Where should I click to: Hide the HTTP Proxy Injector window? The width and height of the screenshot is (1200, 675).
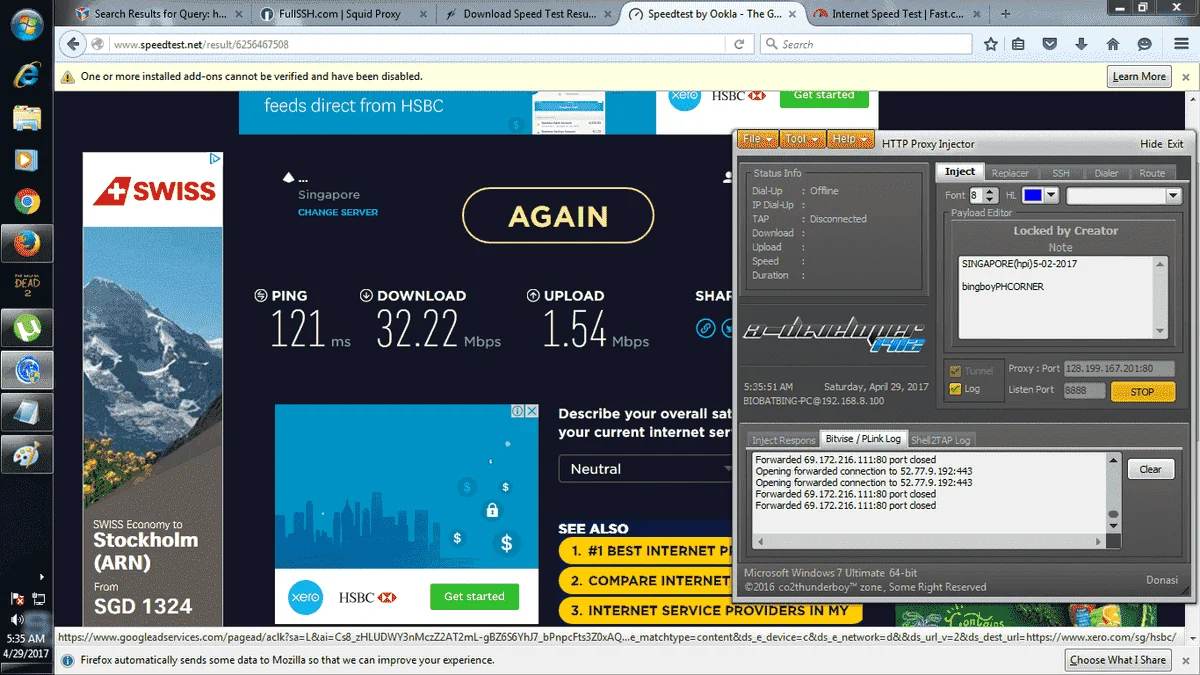coord(1151,144)
